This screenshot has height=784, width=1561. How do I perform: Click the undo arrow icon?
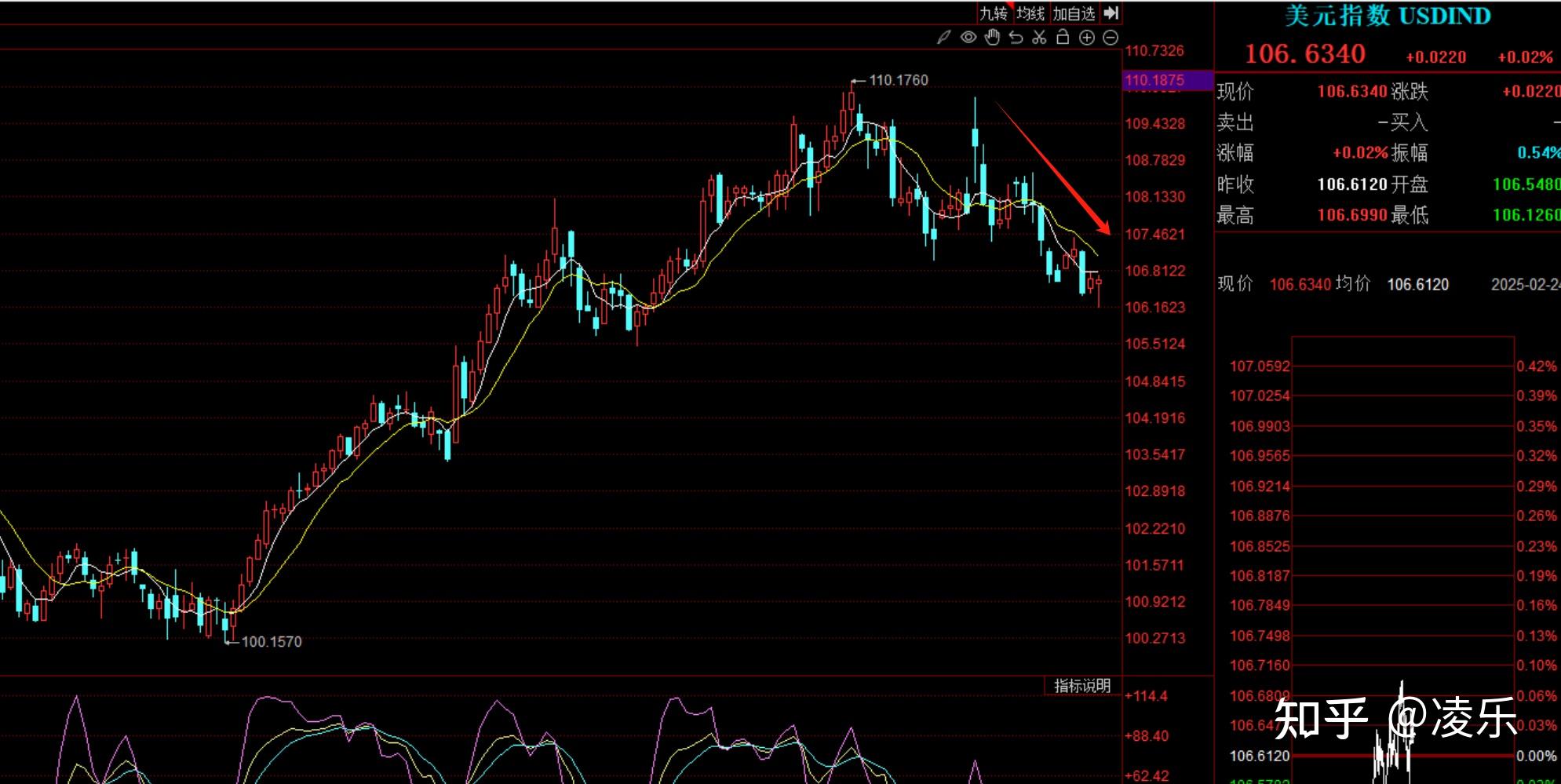[1016, 37]
